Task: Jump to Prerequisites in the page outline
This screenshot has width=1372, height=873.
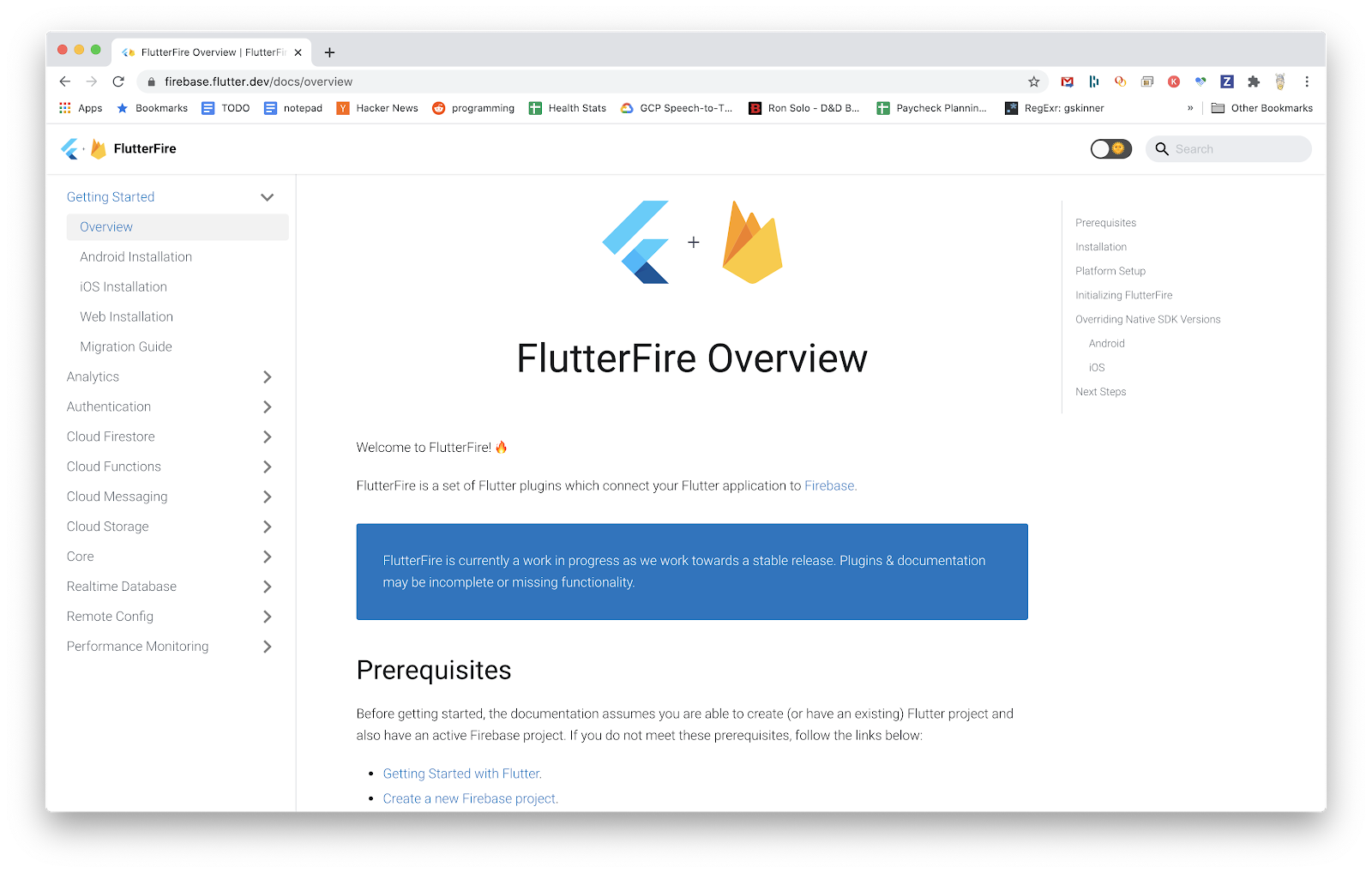Action: pos(1105,223)
